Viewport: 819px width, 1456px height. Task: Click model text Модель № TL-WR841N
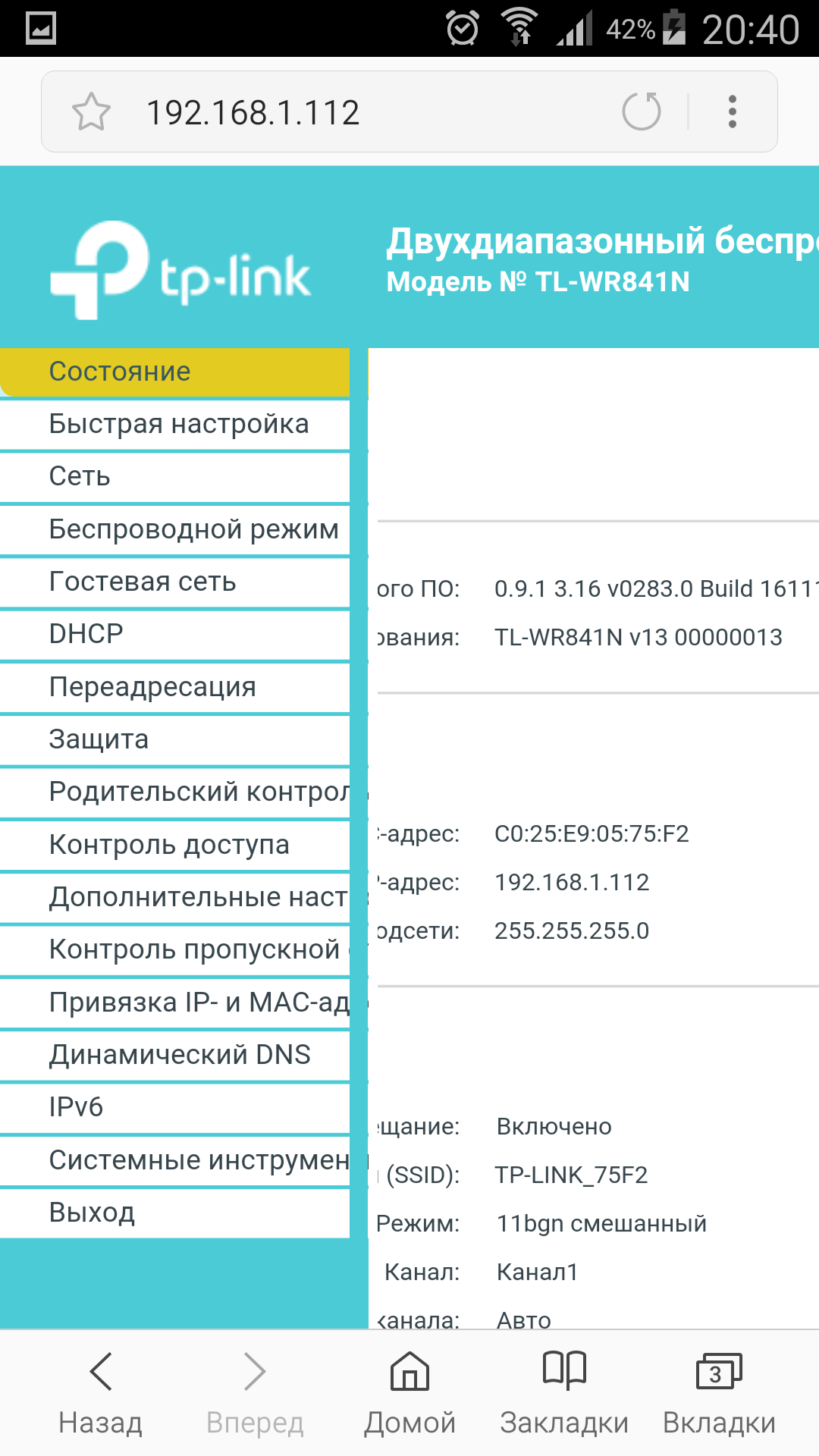538,281
